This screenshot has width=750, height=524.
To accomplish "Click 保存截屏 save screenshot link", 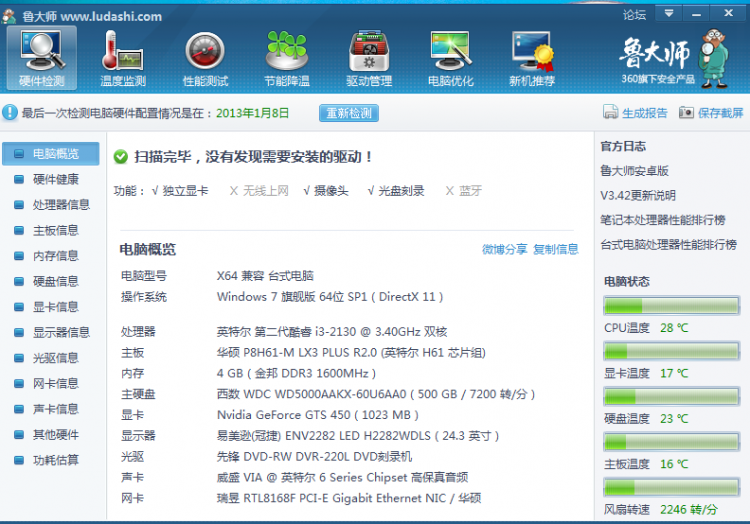I will [x=720, y=113].
